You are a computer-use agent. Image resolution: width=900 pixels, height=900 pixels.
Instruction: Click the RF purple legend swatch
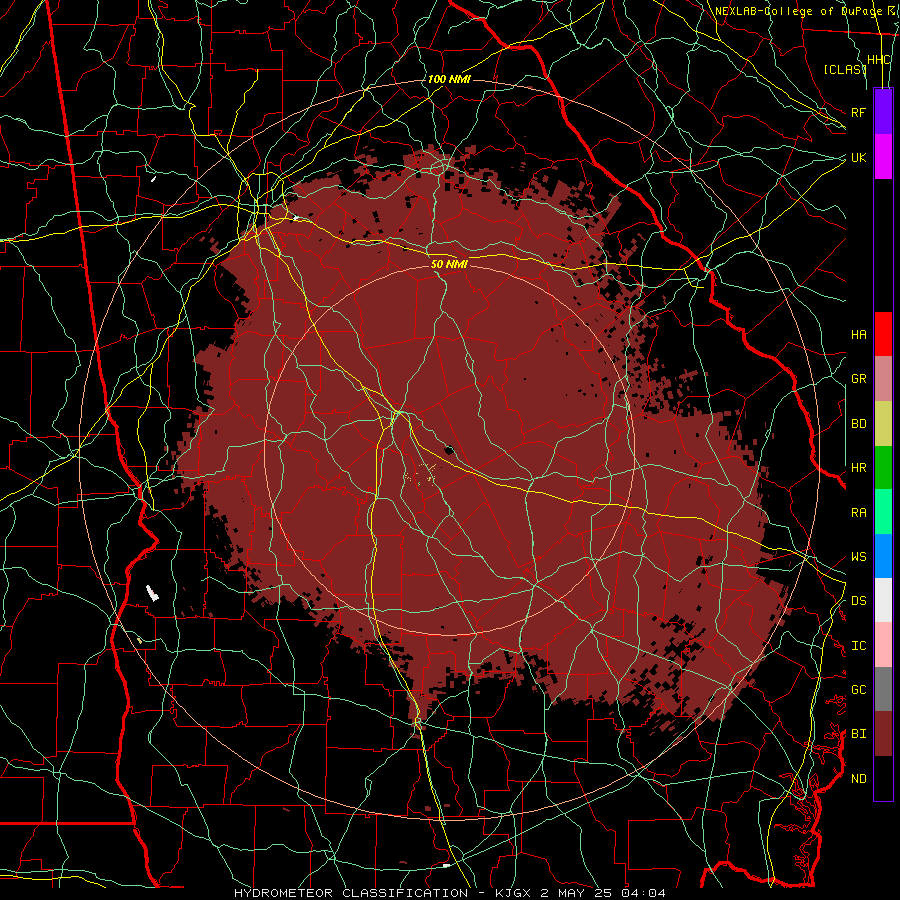click(x=883, y=112)
